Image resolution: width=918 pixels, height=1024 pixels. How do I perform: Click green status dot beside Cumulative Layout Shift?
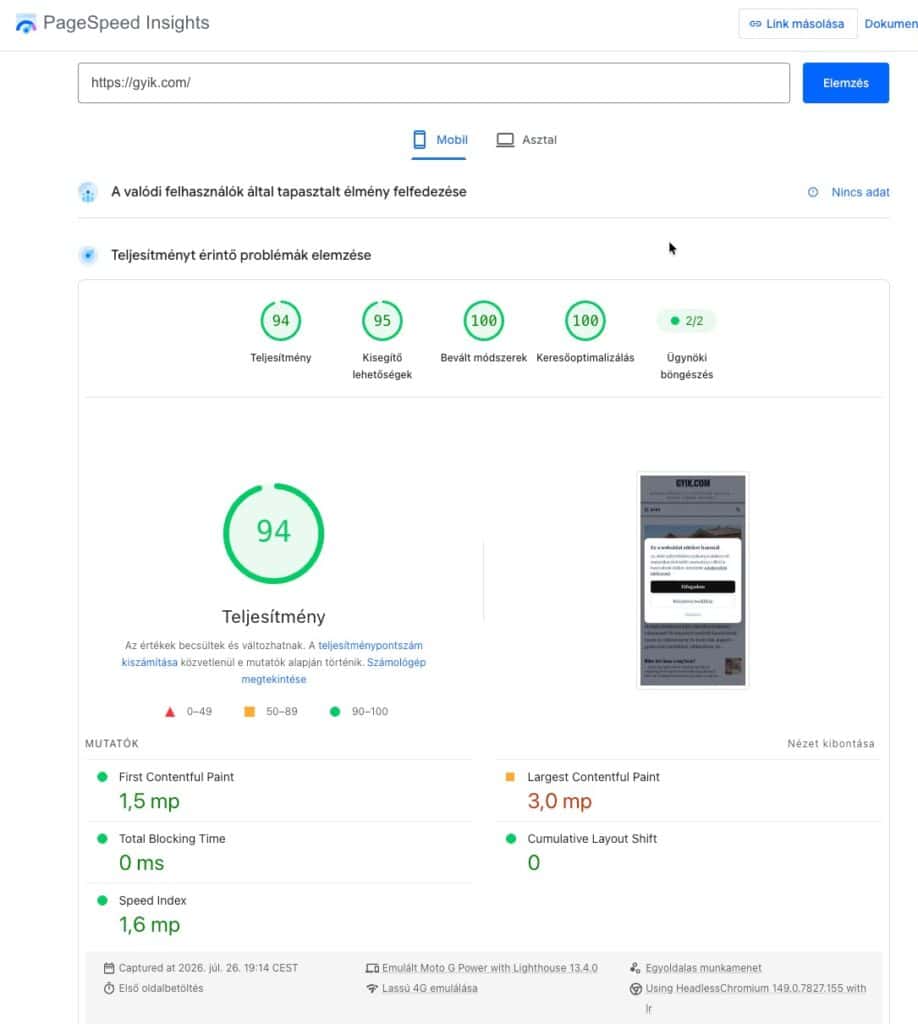tap(511, 839)
